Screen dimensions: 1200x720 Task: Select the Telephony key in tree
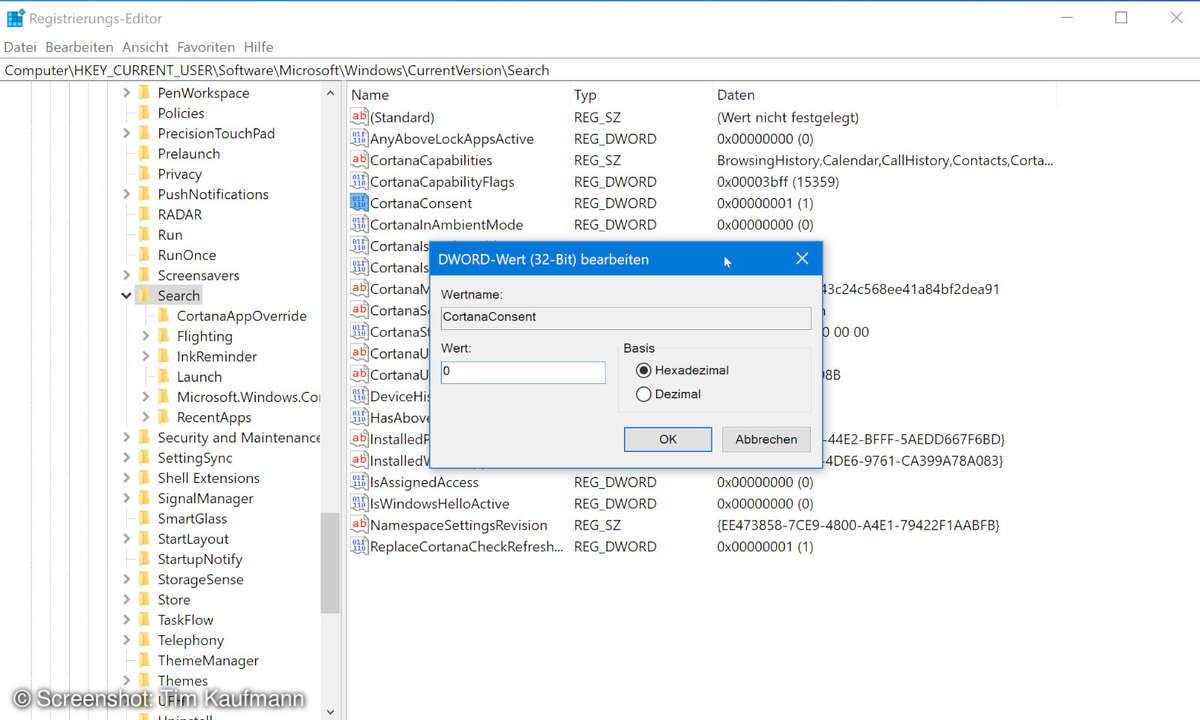point(190,640)
